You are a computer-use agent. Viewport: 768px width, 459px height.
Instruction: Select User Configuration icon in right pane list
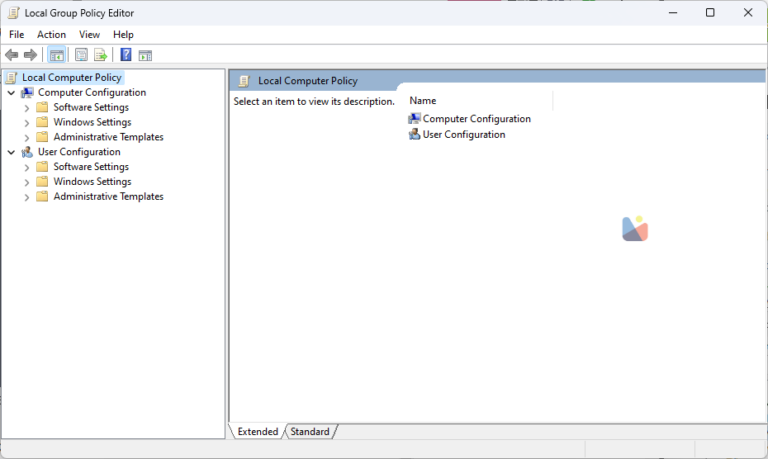tap(415, 135)
